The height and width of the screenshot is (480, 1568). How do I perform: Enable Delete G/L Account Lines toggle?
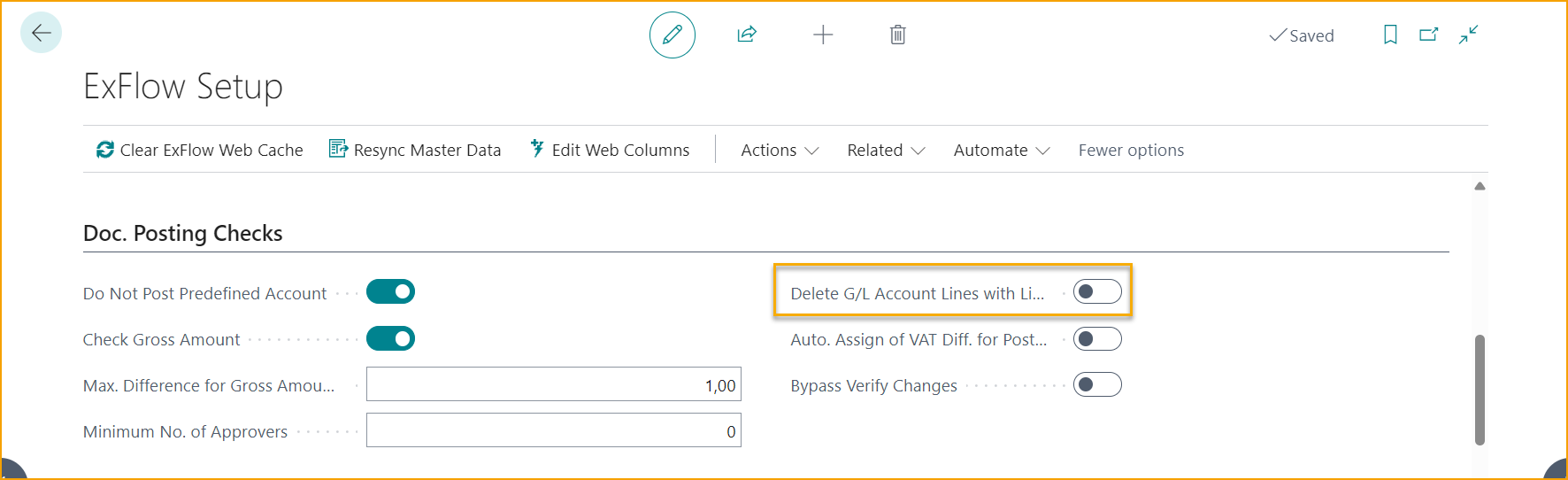click(1097, 291)
